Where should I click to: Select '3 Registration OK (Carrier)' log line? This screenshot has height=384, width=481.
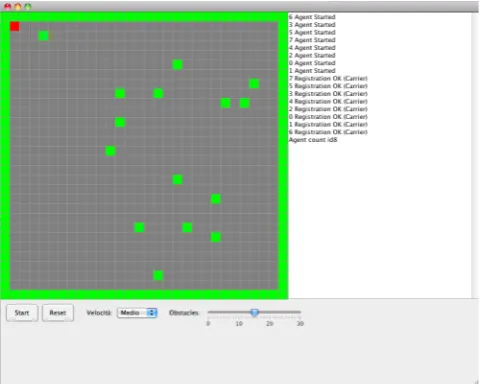pos(328,94)
